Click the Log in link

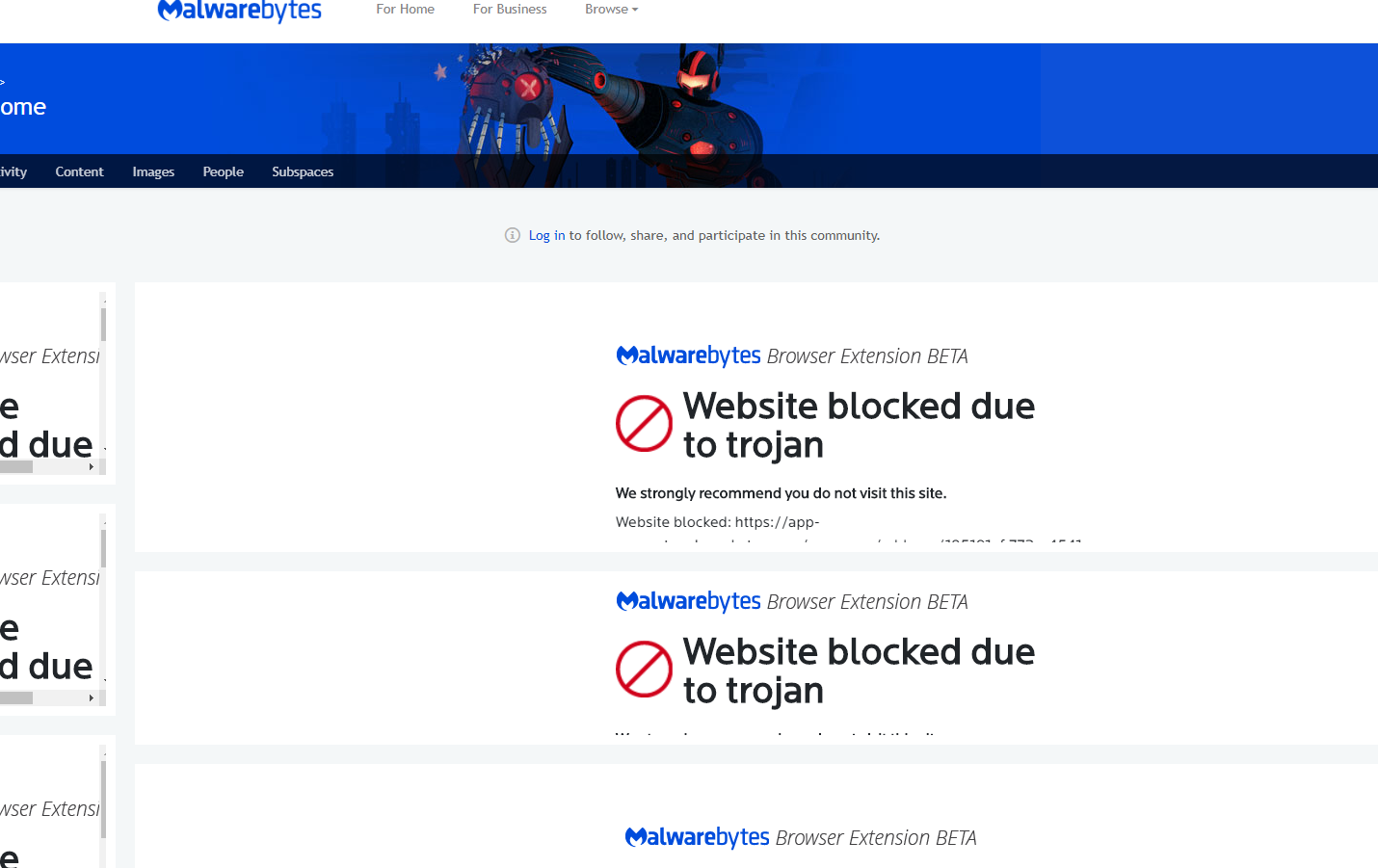[x=546, y=235]
